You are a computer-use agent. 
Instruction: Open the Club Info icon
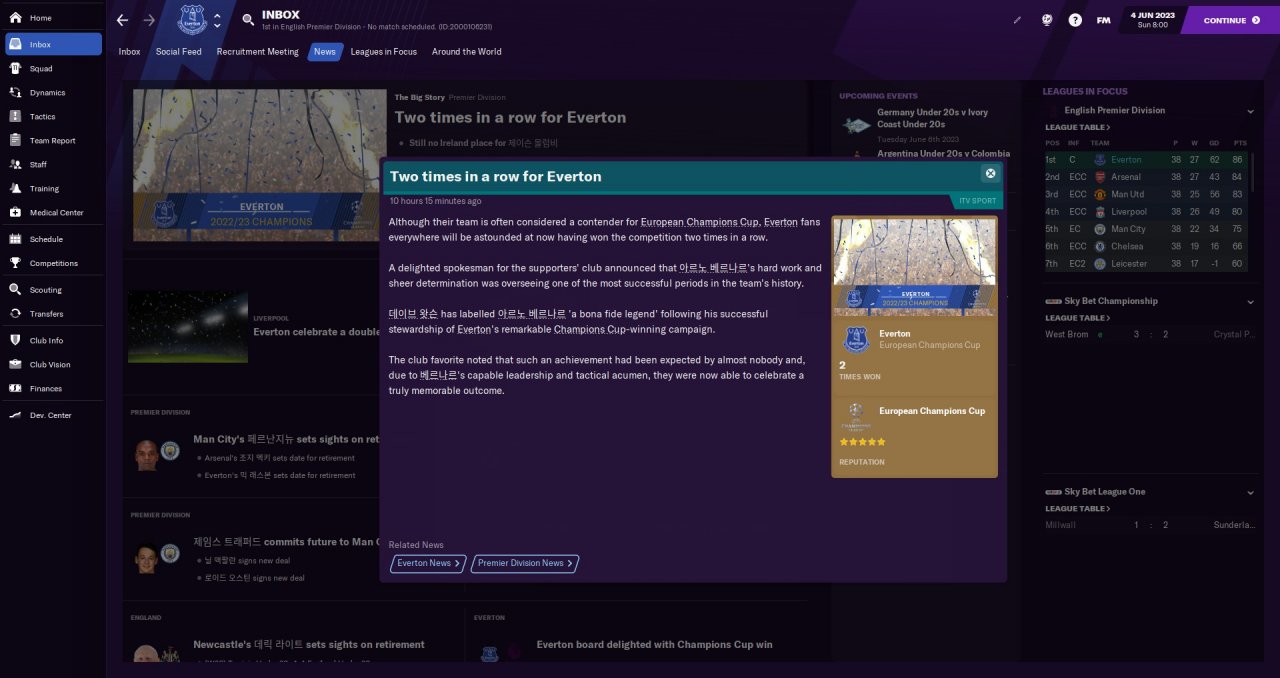click(x=15, y=341)
